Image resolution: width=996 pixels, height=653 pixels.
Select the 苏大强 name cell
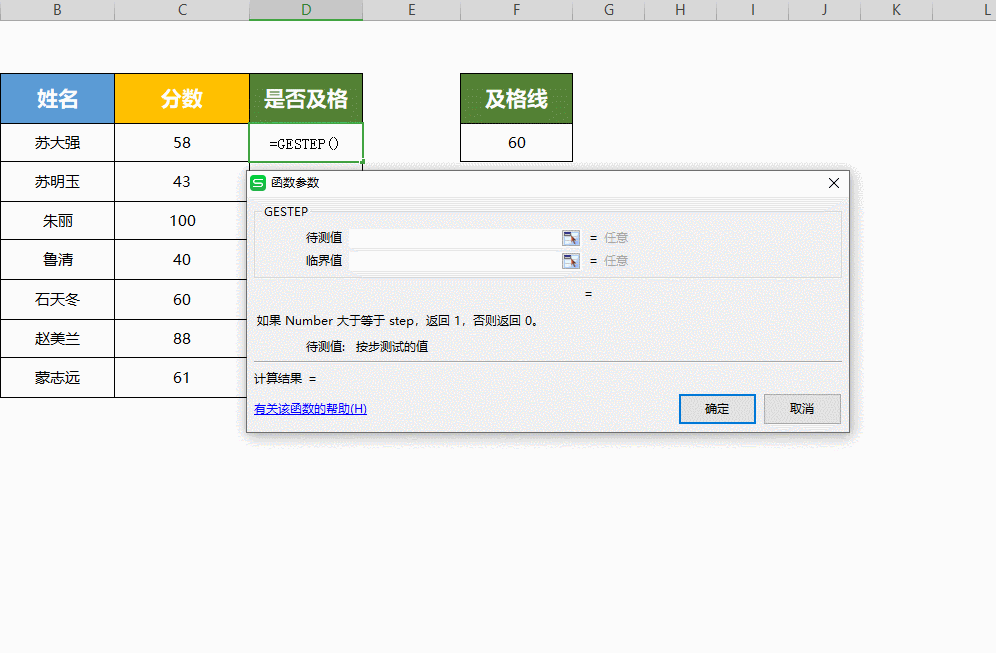coord(57,143)
